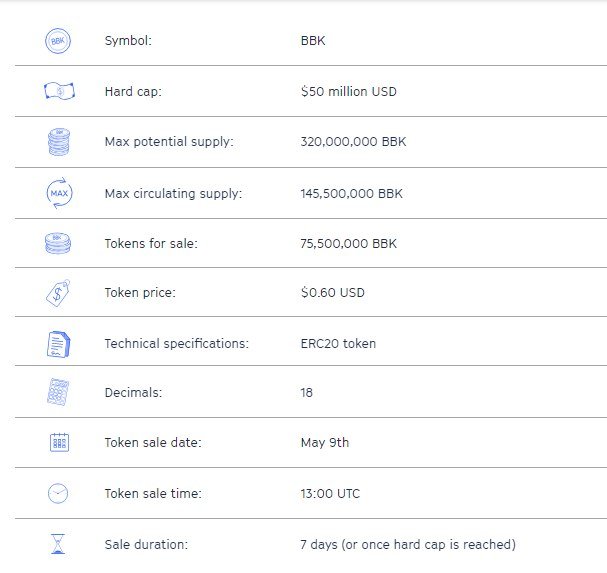This screenshot has height=573, width=607.
Task: Click the '7 days (or once hard cap is reached)' text
Action: 408,544
